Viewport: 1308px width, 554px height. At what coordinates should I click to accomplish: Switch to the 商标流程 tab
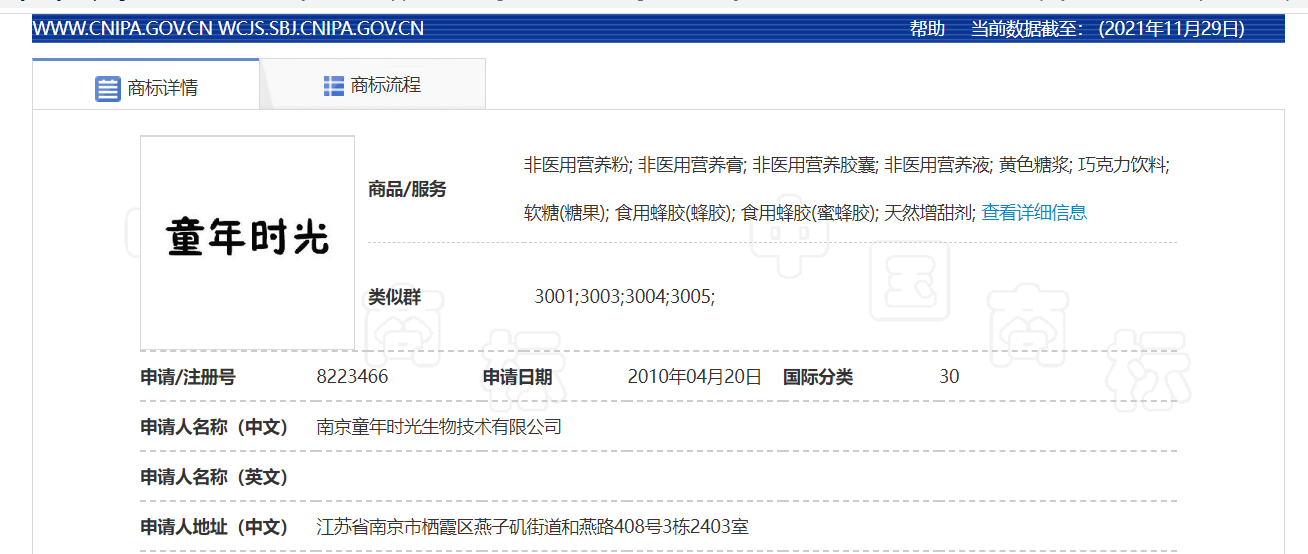(x=373, y=85)
